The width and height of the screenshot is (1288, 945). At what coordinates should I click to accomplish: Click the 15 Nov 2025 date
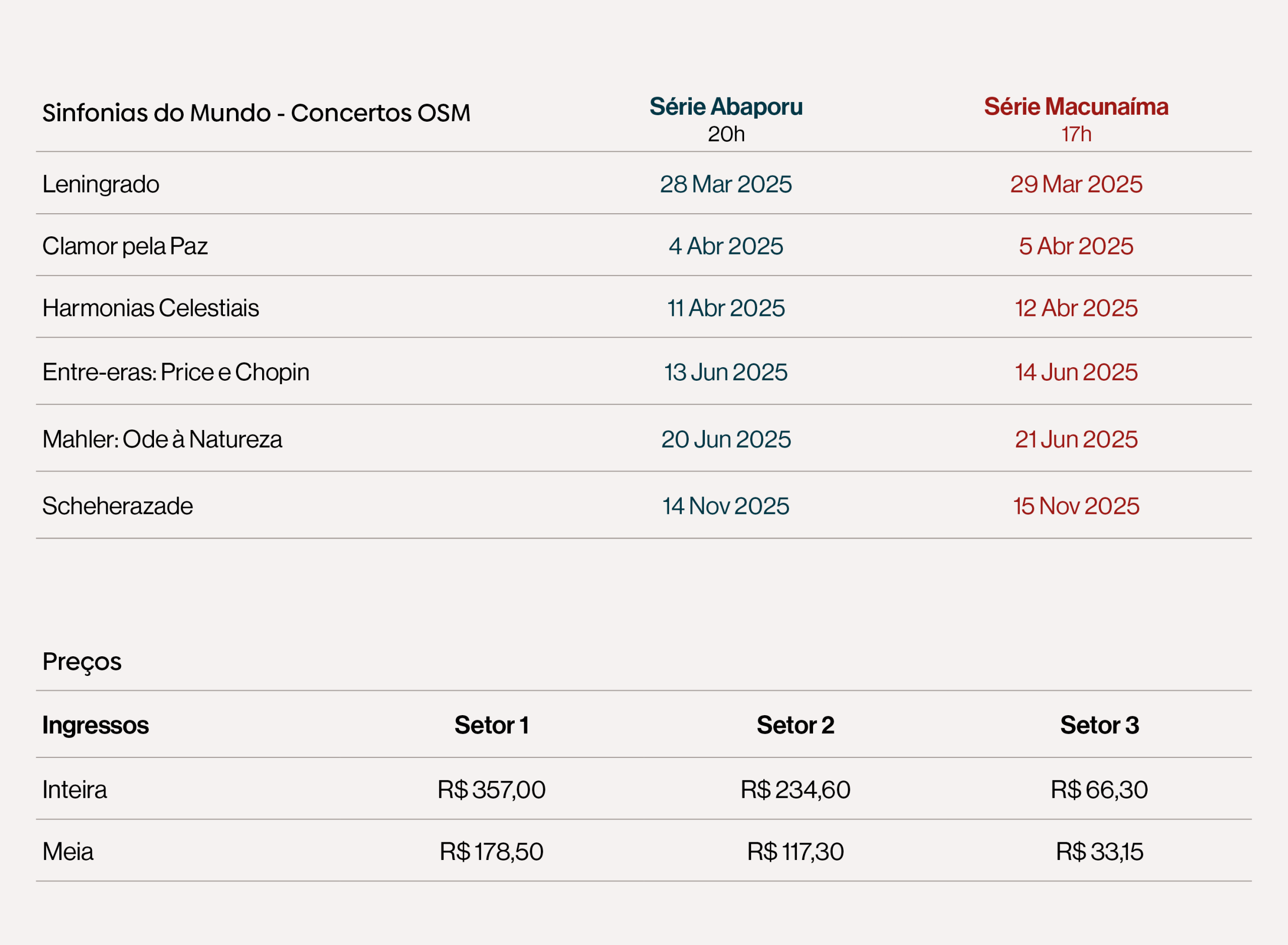click(1076, 505)
